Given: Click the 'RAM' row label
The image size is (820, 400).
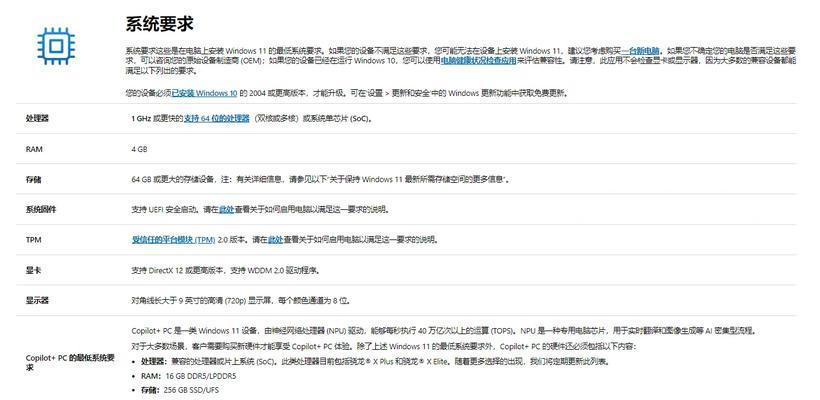Looking at the screenshot, I should coord(34,149).
